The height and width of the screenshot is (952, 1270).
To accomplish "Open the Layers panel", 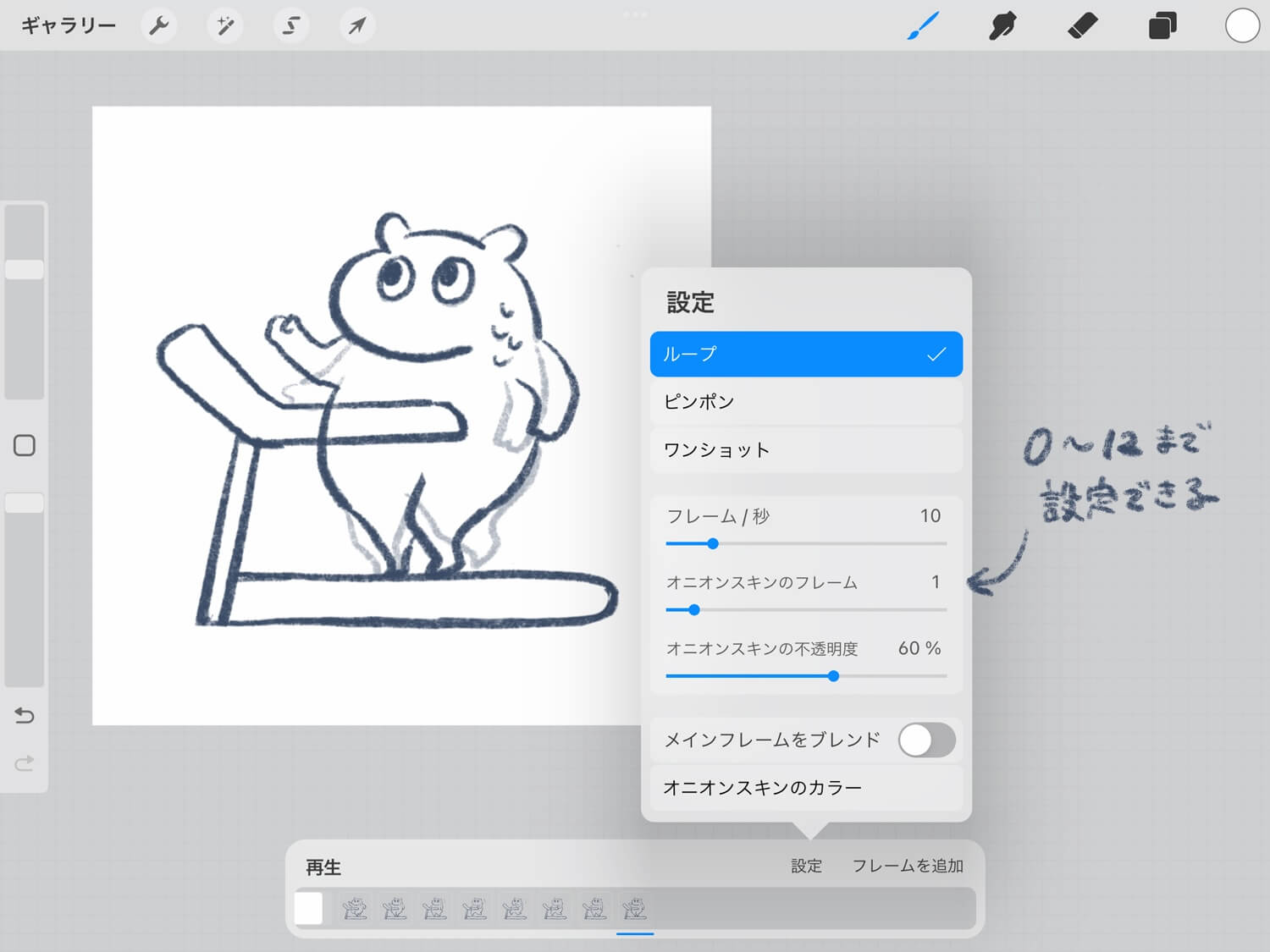I will 1162,25.
